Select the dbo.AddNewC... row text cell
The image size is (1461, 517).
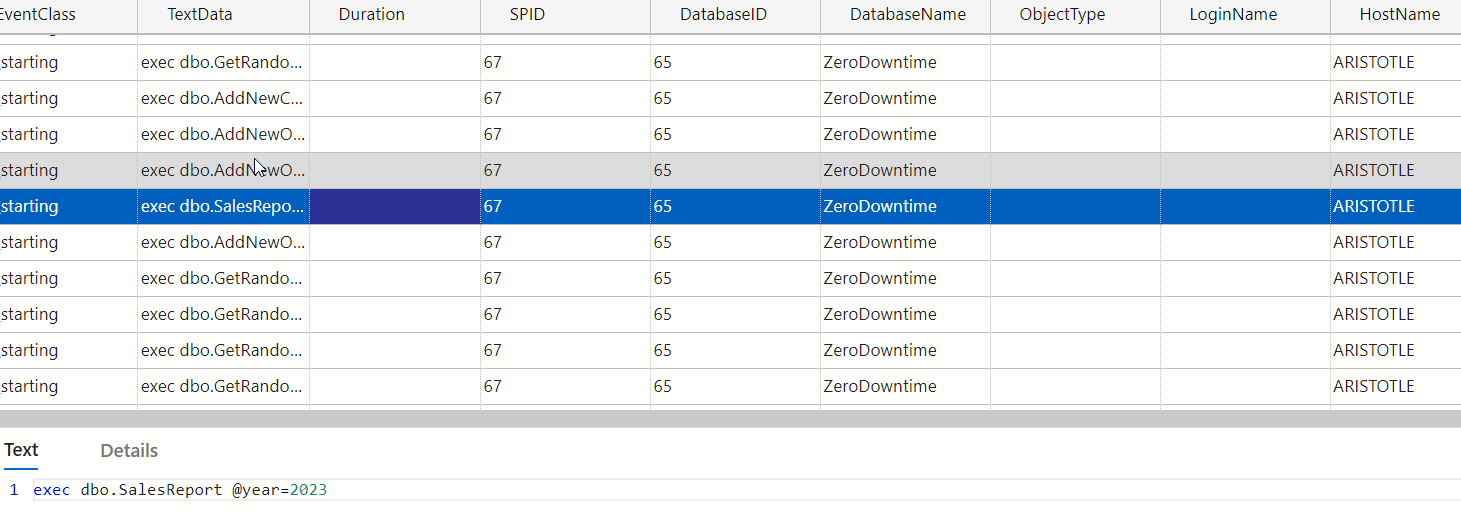pos(223,99)
